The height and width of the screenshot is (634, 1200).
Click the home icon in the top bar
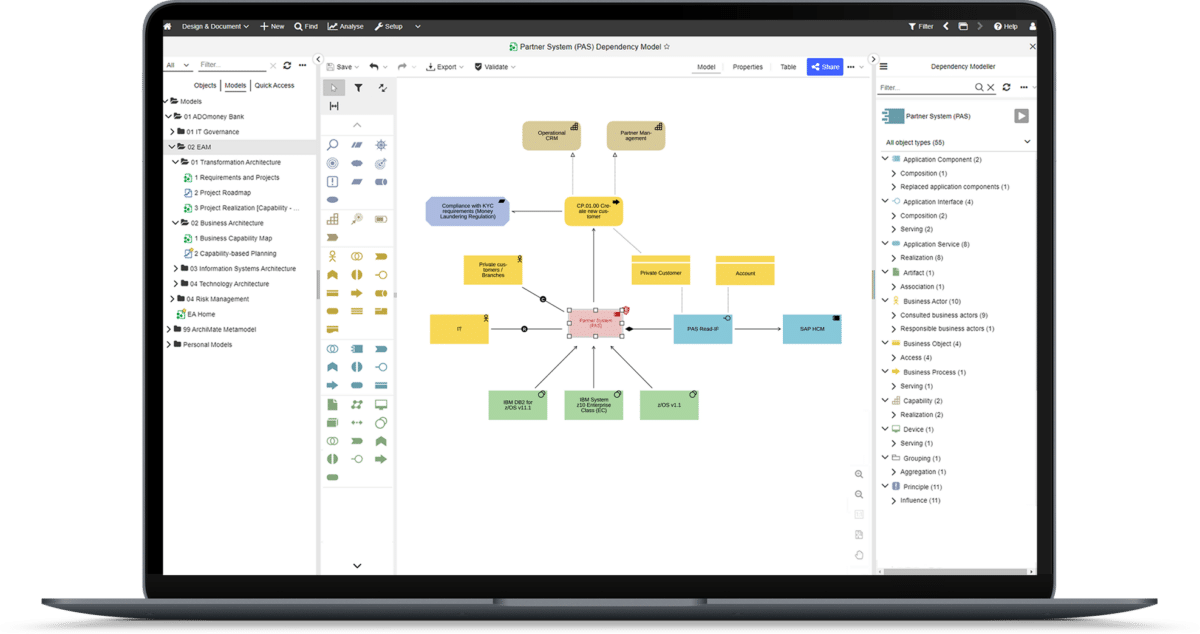point(167,26)
